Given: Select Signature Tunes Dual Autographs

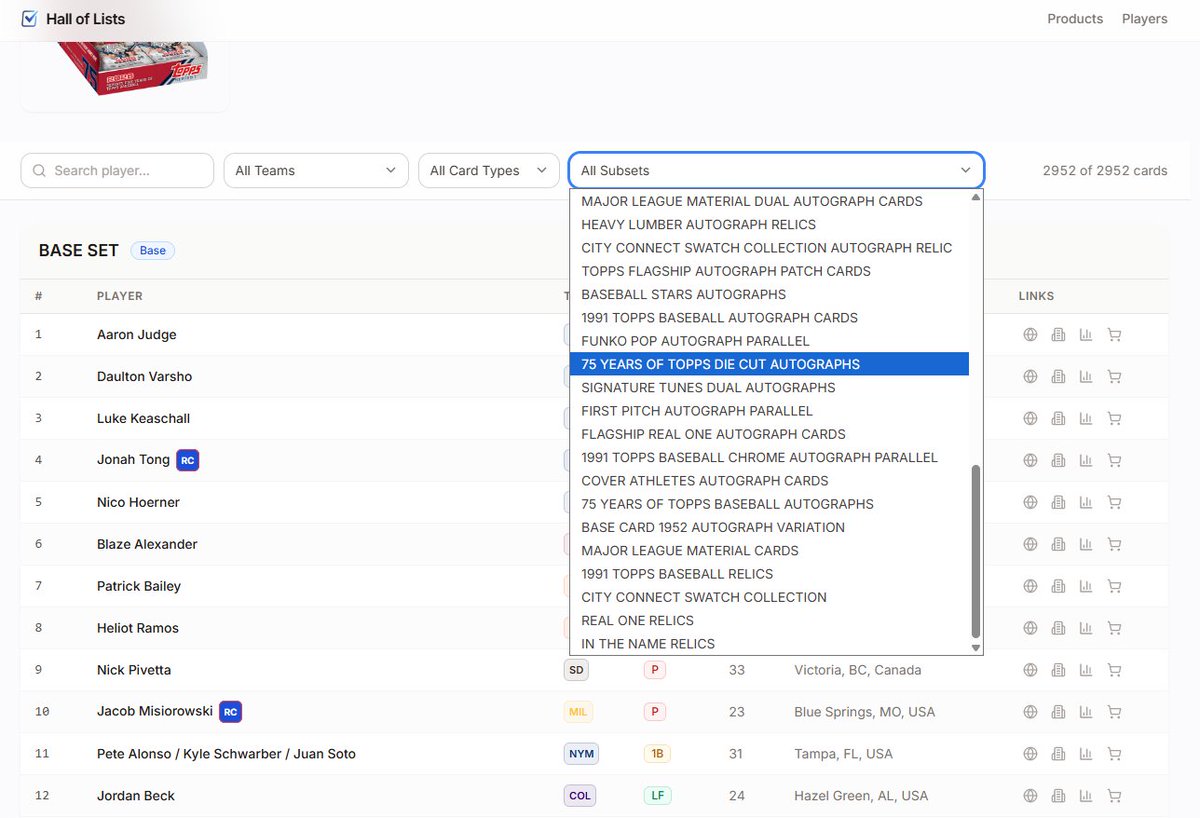Looking at the screenshot, I should tap(769, 387).
